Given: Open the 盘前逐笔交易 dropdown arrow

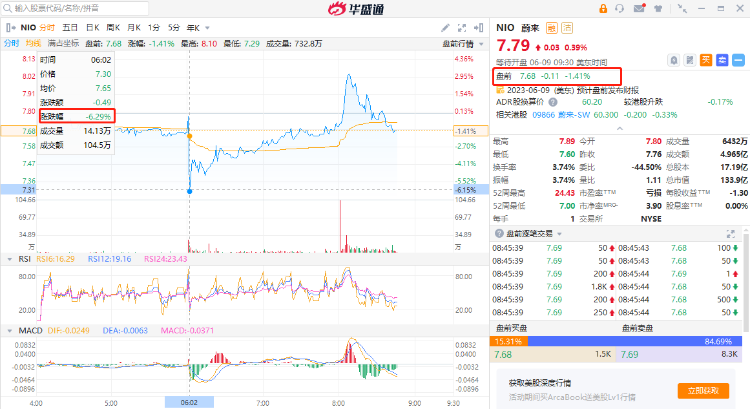Looking at the screenshot, I should click(559, 234).
